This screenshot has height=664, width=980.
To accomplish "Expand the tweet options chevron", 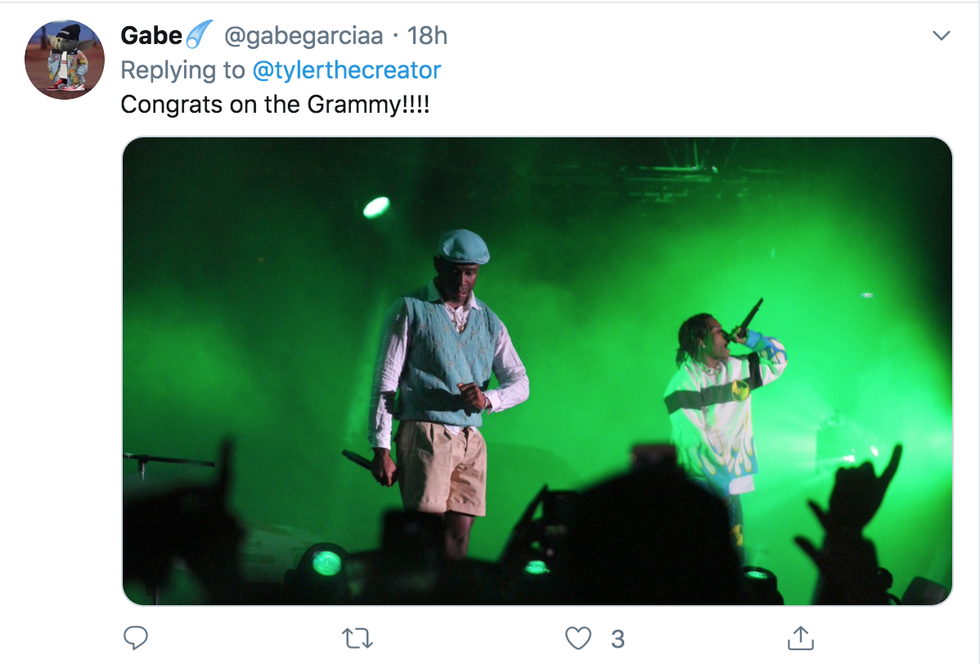I will [941, 36].
